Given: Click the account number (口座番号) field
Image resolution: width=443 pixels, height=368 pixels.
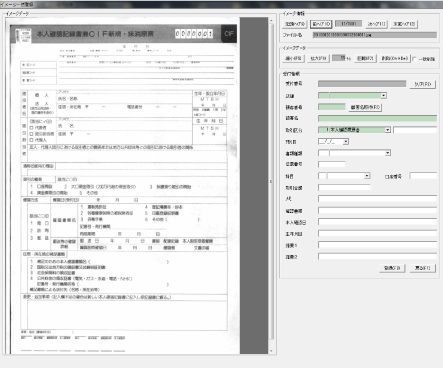Looking at the screenshot, I should (423, 176).
